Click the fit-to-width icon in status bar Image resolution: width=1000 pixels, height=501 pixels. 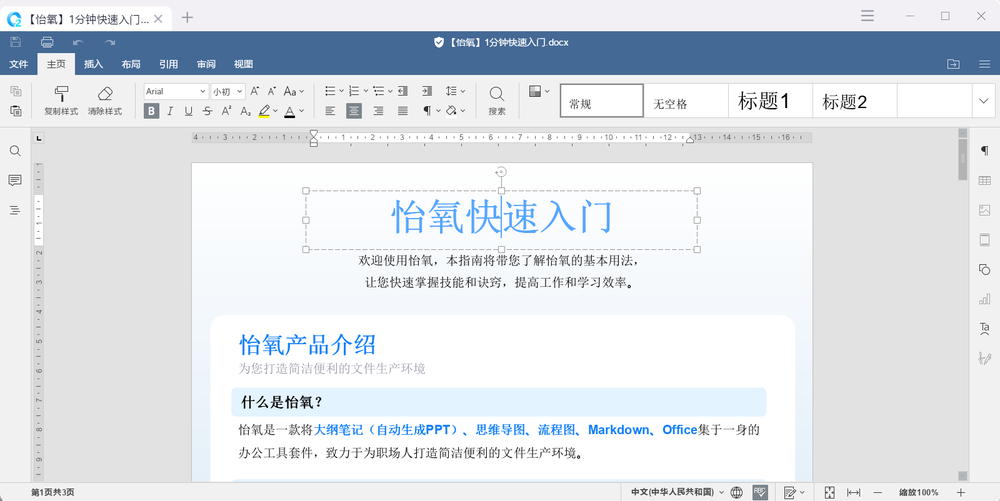click(x=853, y=492)
